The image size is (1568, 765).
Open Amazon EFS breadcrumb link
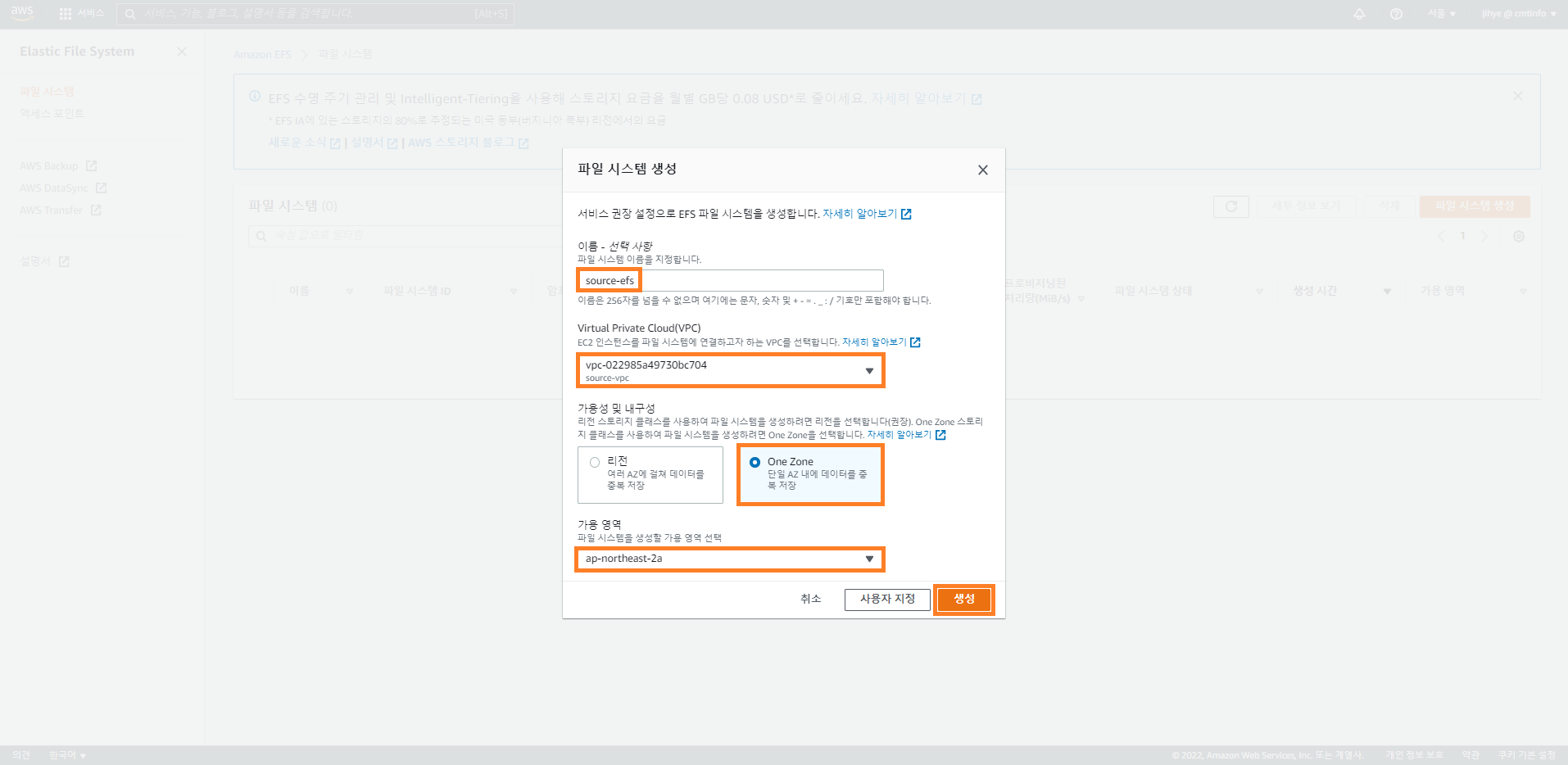(x=262, y=55)
